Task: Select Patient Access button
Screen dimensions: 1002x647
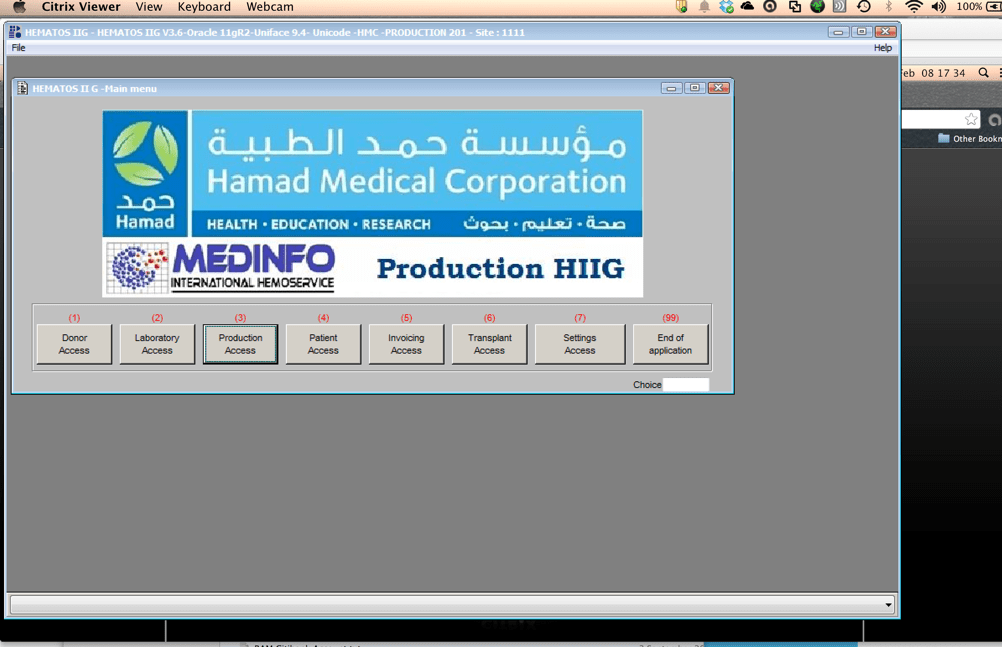Action: point(323,344)
